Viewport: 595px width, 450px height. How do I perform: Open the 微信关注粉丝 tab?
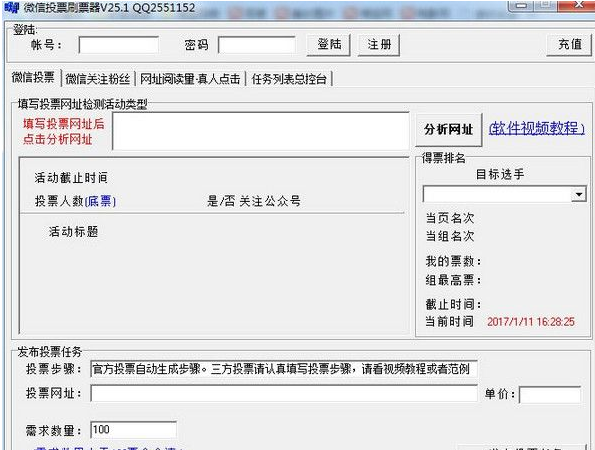pos(98,79)
